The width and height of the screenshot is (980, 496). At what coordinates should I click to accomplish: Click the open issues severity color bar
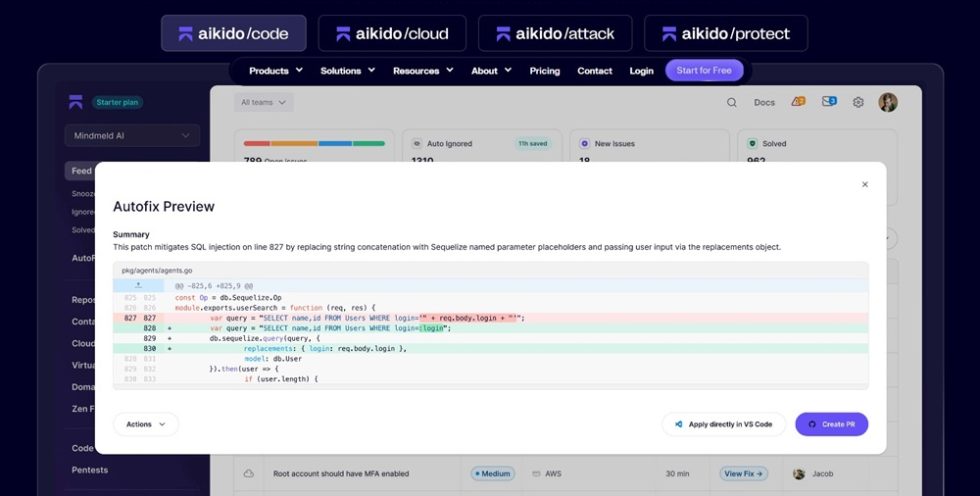click(314, 143)
